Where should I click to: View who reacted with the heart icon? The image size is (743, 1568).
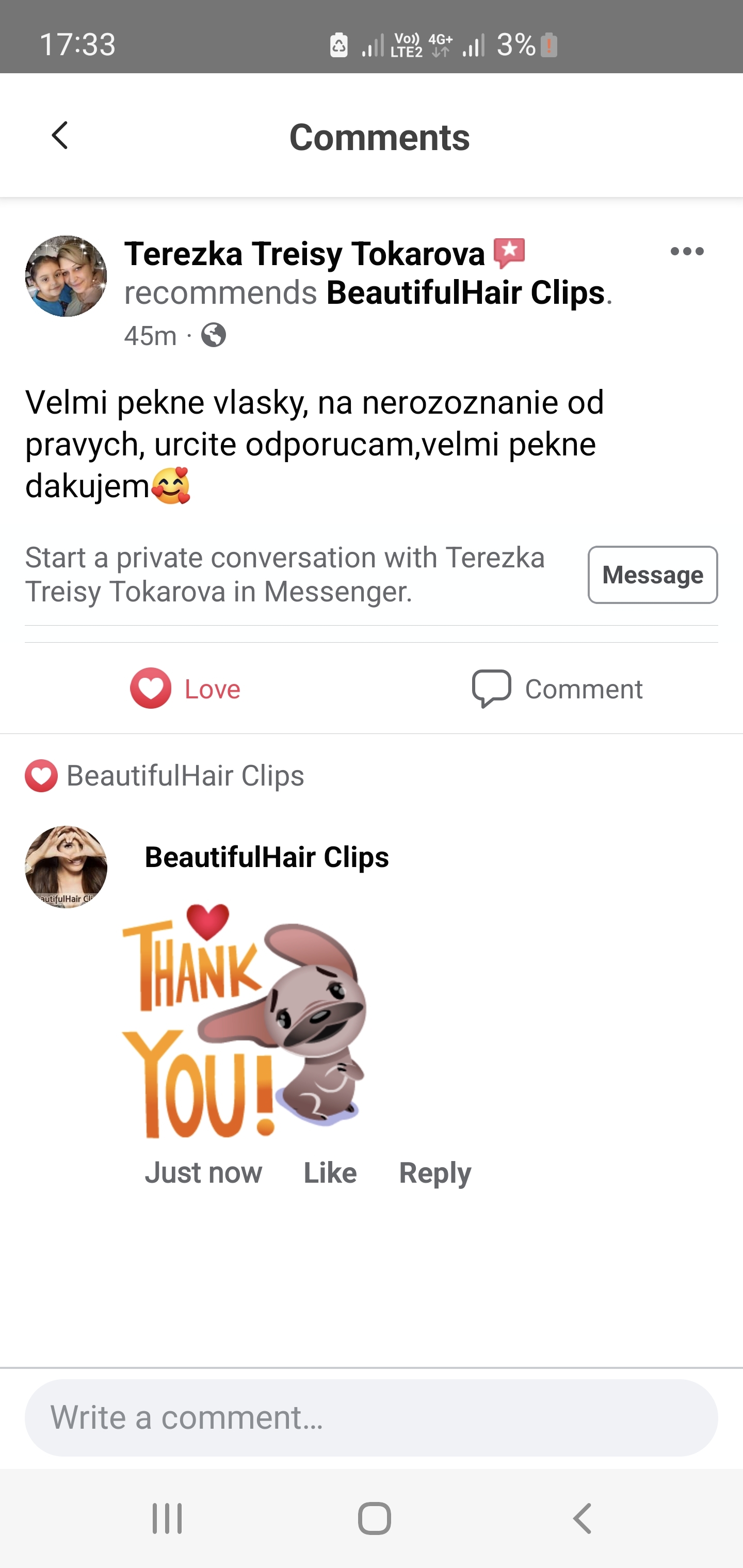click(x=41, y=775)
